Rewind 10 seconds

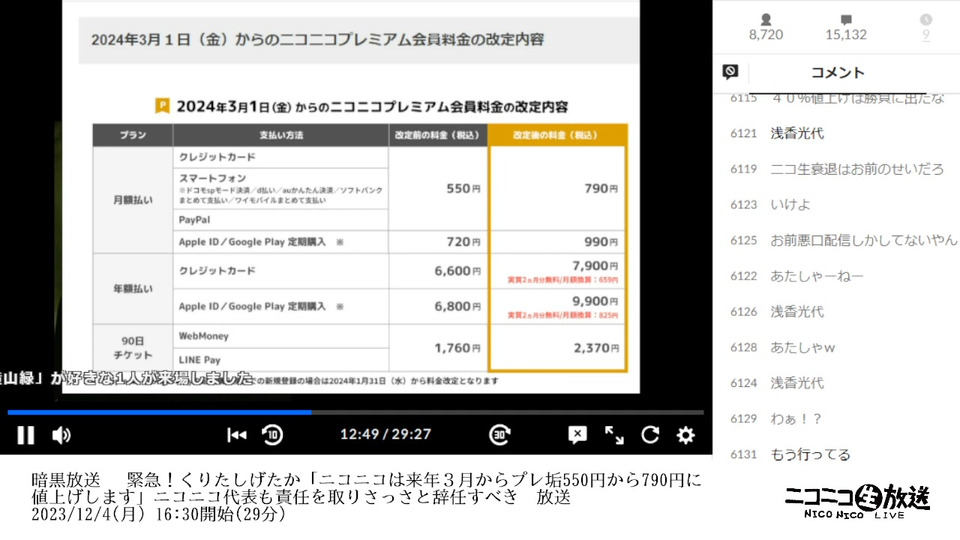pyautogui.click(x=272, y=435)
